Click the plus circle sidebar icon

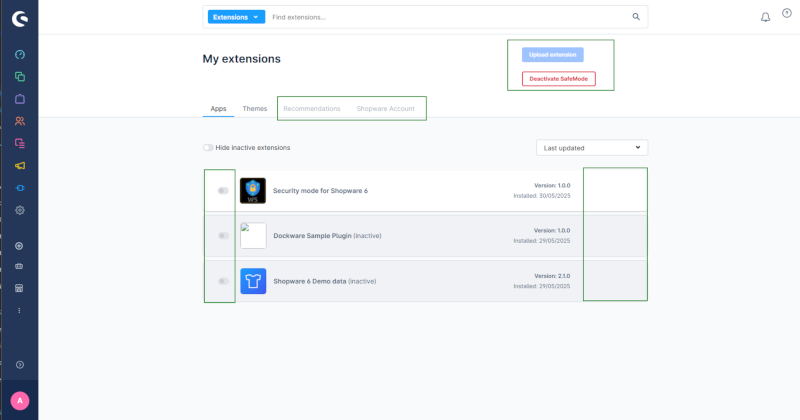point(19,246)
